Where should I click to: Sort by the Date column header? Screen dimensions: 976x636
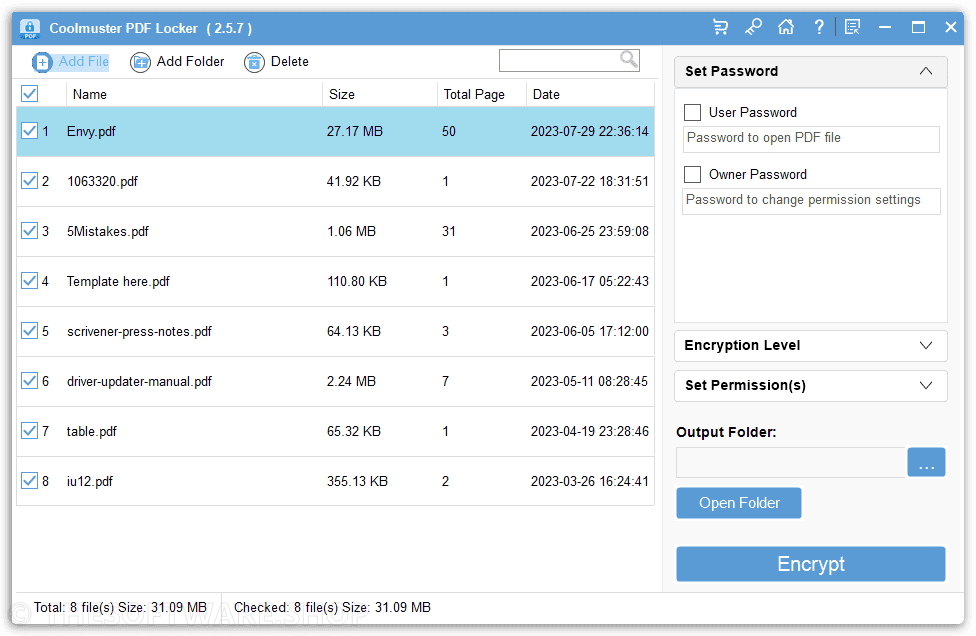coord(546,94)
